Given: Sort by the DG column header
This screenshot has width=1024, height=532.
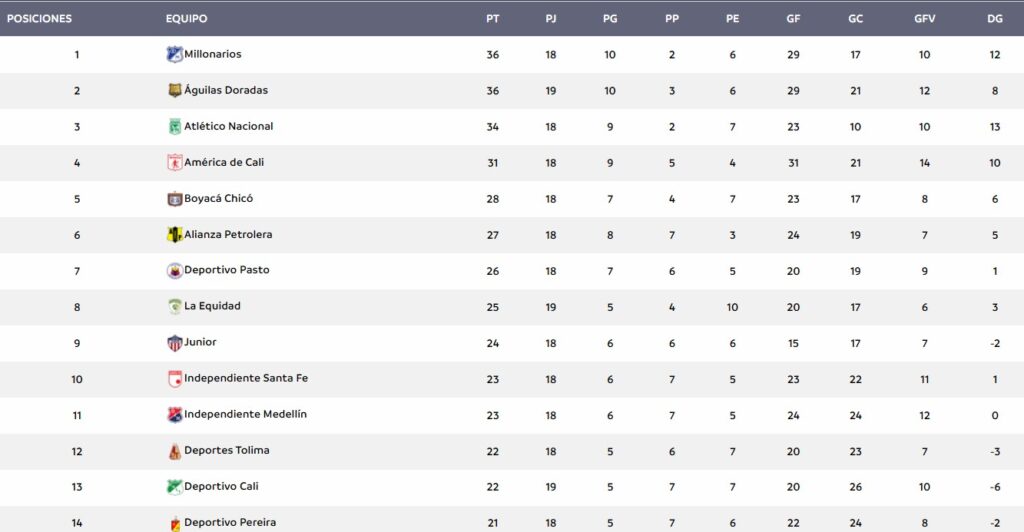Looking at the screenshot, I should [x=994, y=19].
